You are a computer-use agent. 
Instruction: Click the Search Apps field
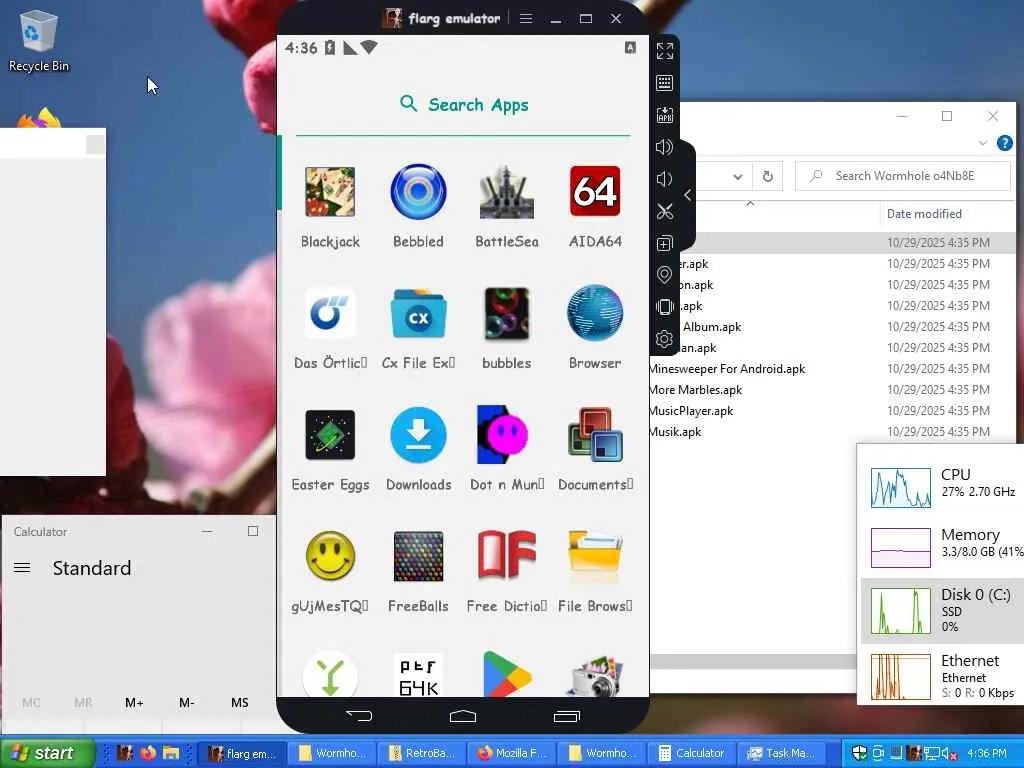pos(463,104)
